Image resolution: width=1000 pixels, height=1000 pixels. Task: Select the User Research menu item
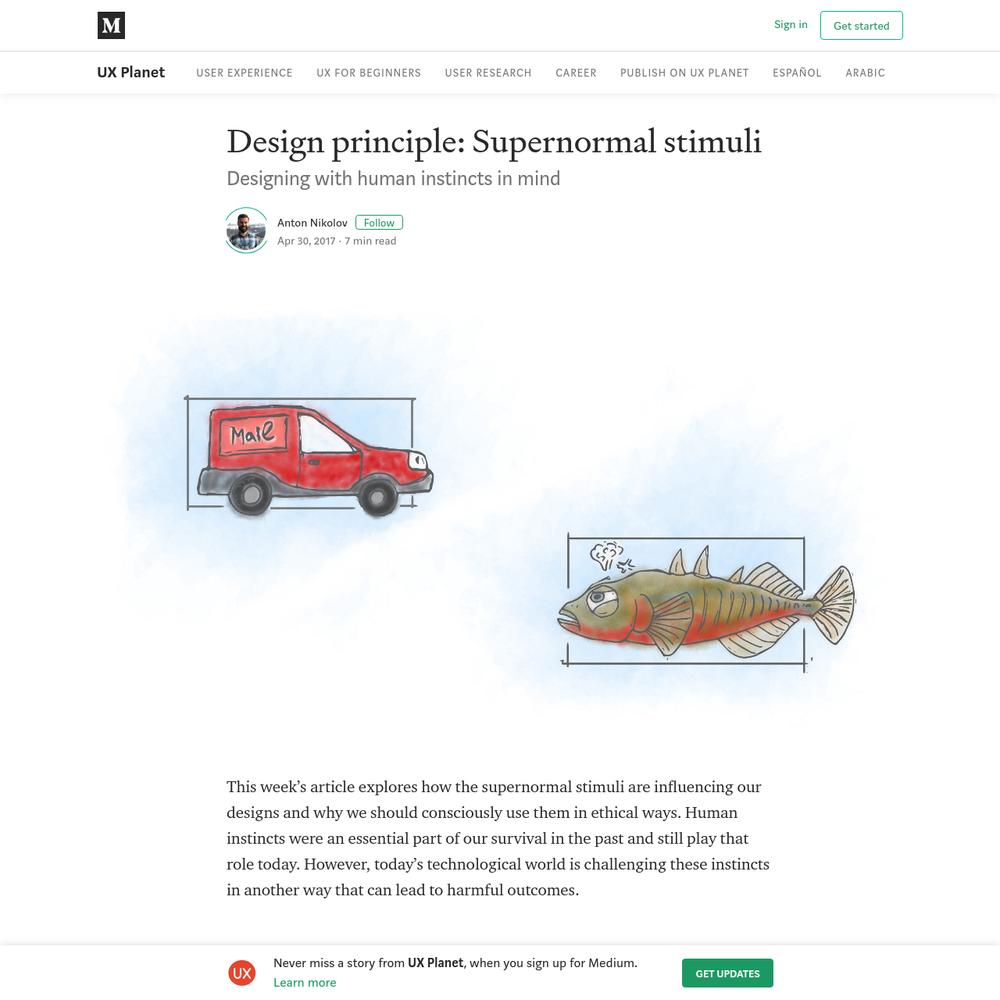[x=488, y=73]
